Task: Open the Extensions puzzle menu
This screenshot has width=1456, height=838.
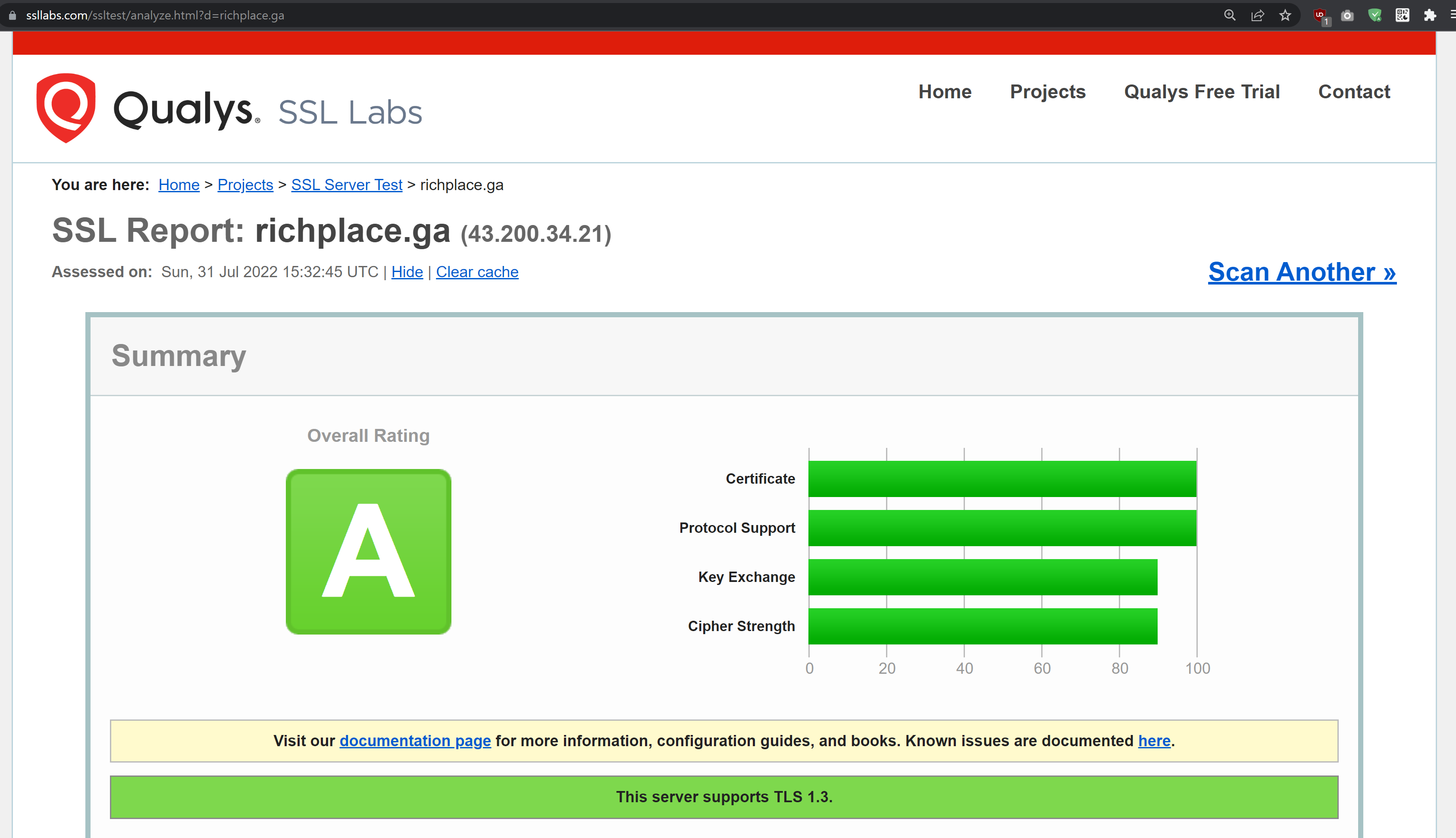Action: point(1430,16)
